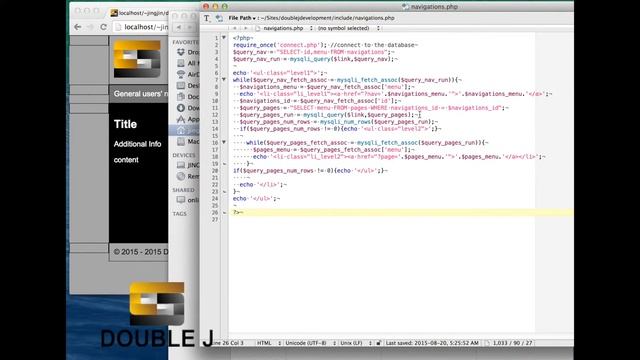The width and height of the screenshot is (640, 360).
Task: Select Remote Disc icon in Finder sidebar
Action: point(181,176)
